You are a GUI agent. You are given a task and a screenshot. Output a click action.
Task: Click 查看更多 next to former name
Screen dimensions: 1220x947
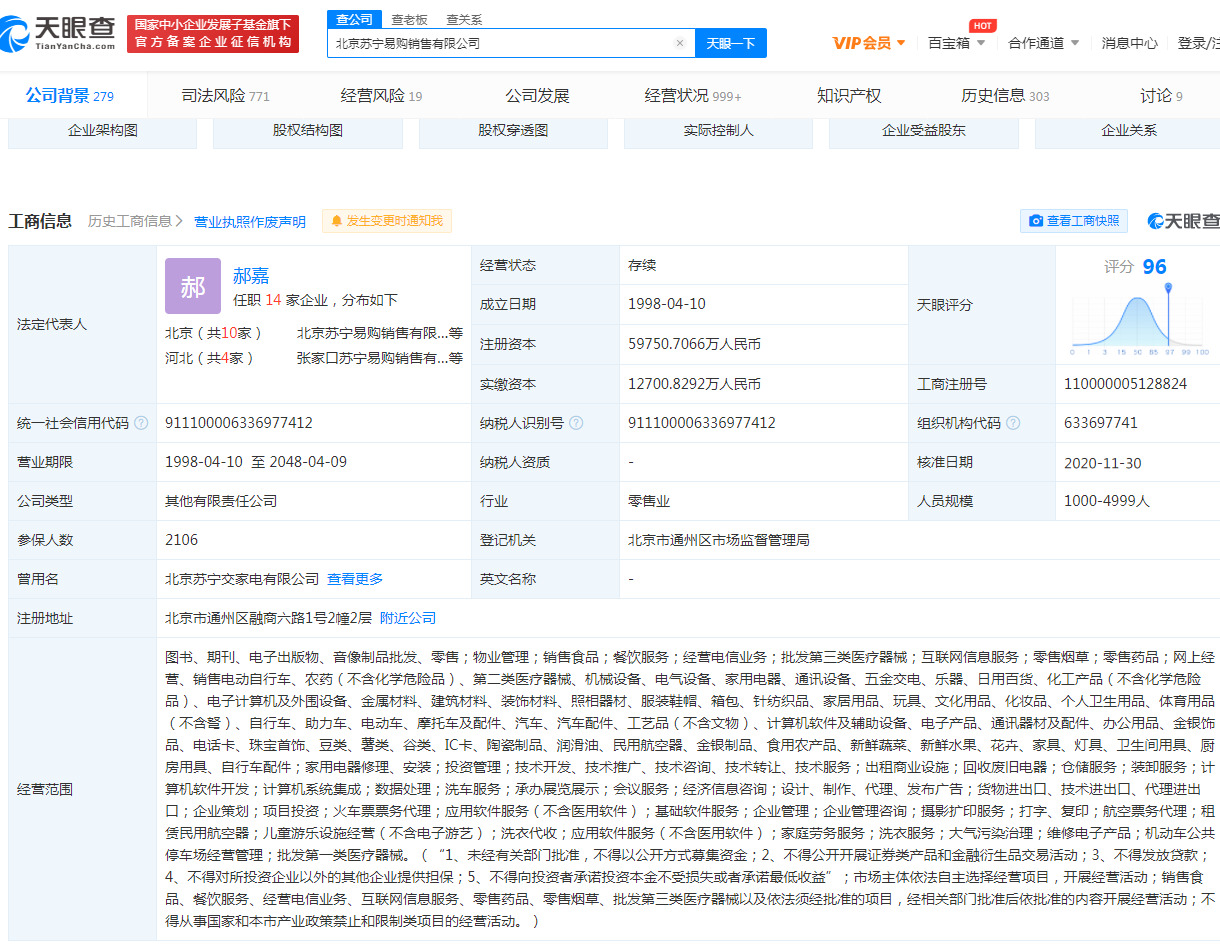click(x=355, y=579)
